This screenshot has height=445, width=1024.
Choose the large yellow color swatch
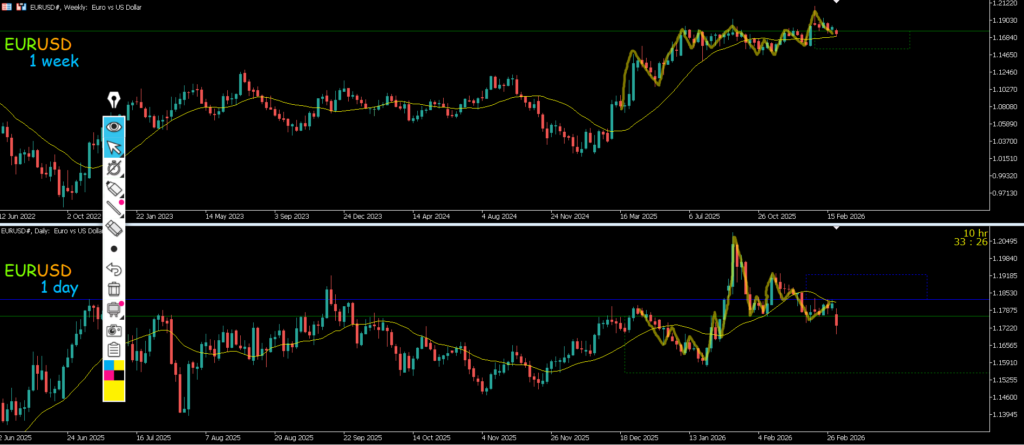(114, 391)
